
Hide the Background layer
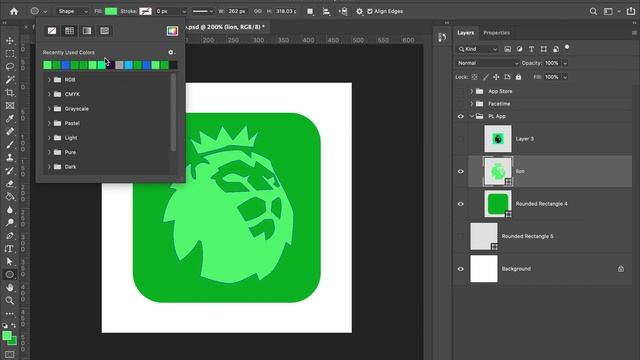(460, 269)
